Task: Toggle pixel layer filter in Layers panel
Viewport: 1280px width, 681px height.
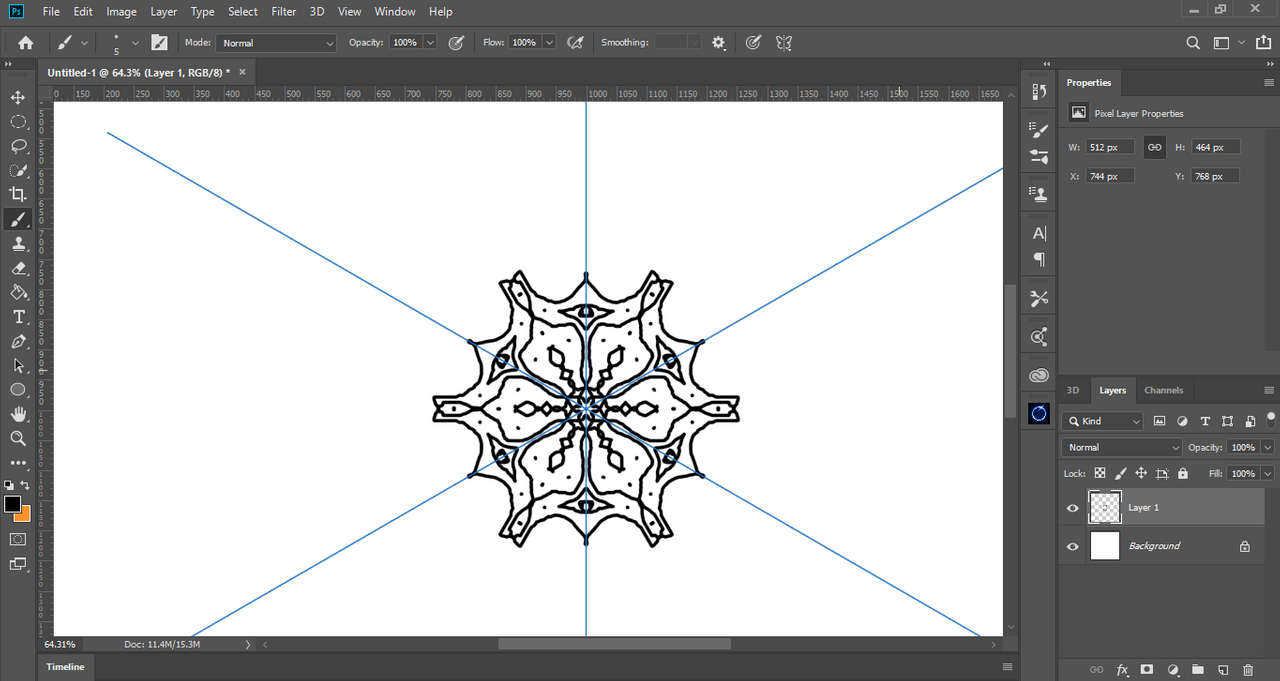Action: [x=1160, y=421]
